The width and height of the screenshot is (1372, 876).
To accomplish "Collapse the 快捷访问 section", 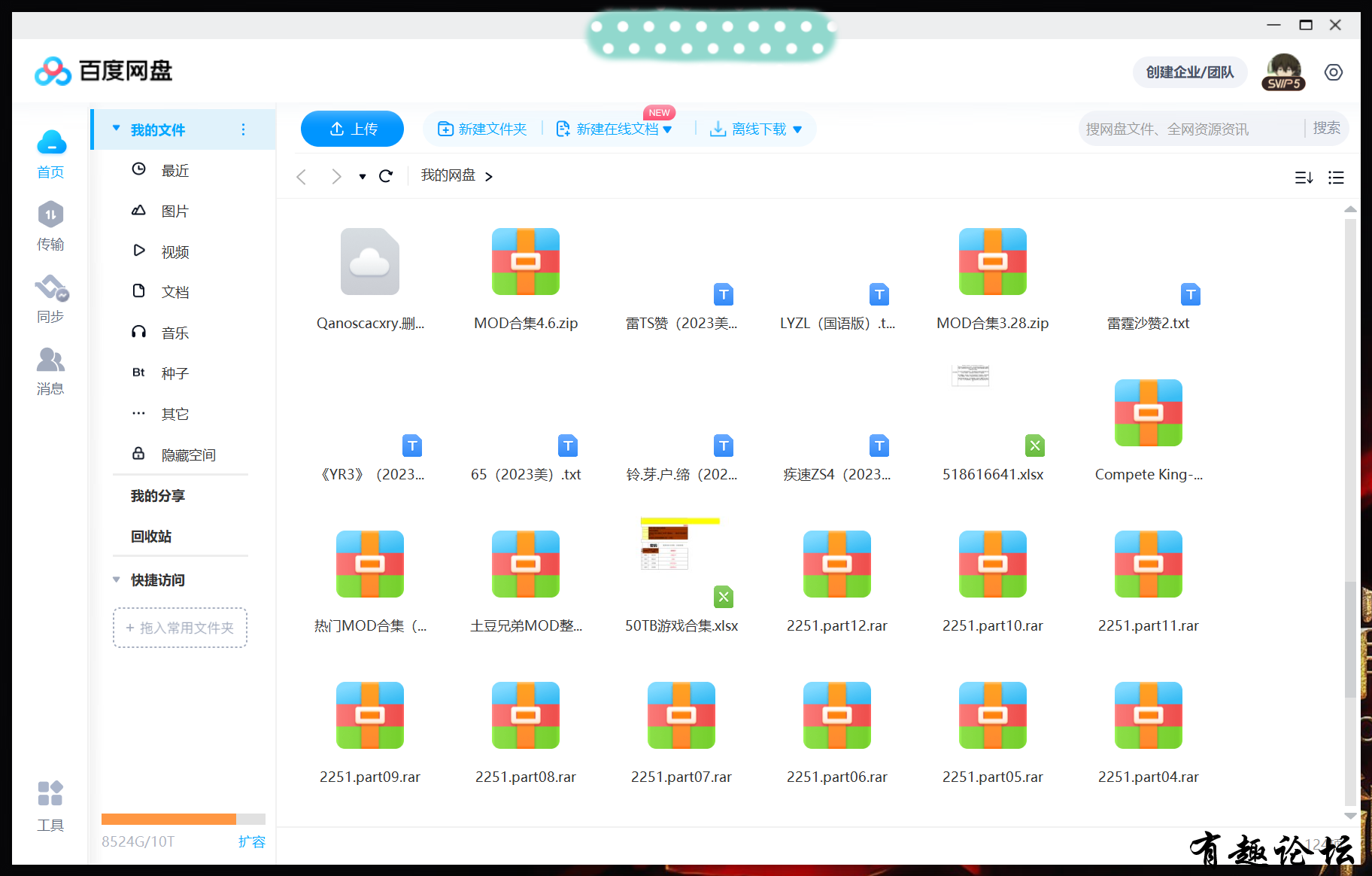I will click(117, 579).
